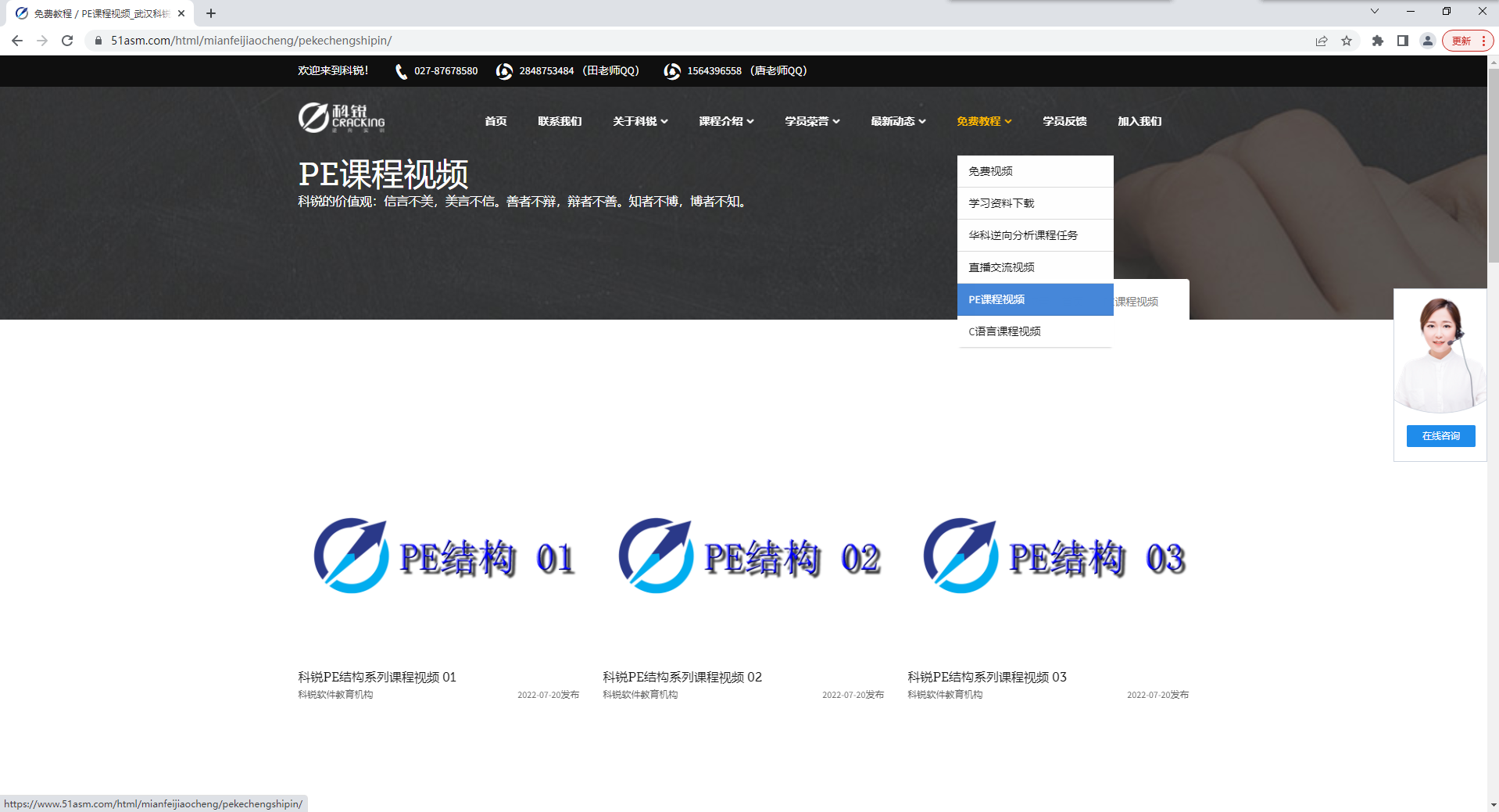1499x812 pixels.
Task: Click the 欢迎来到科锐! greeting text
Action: (x=333, y=71)
